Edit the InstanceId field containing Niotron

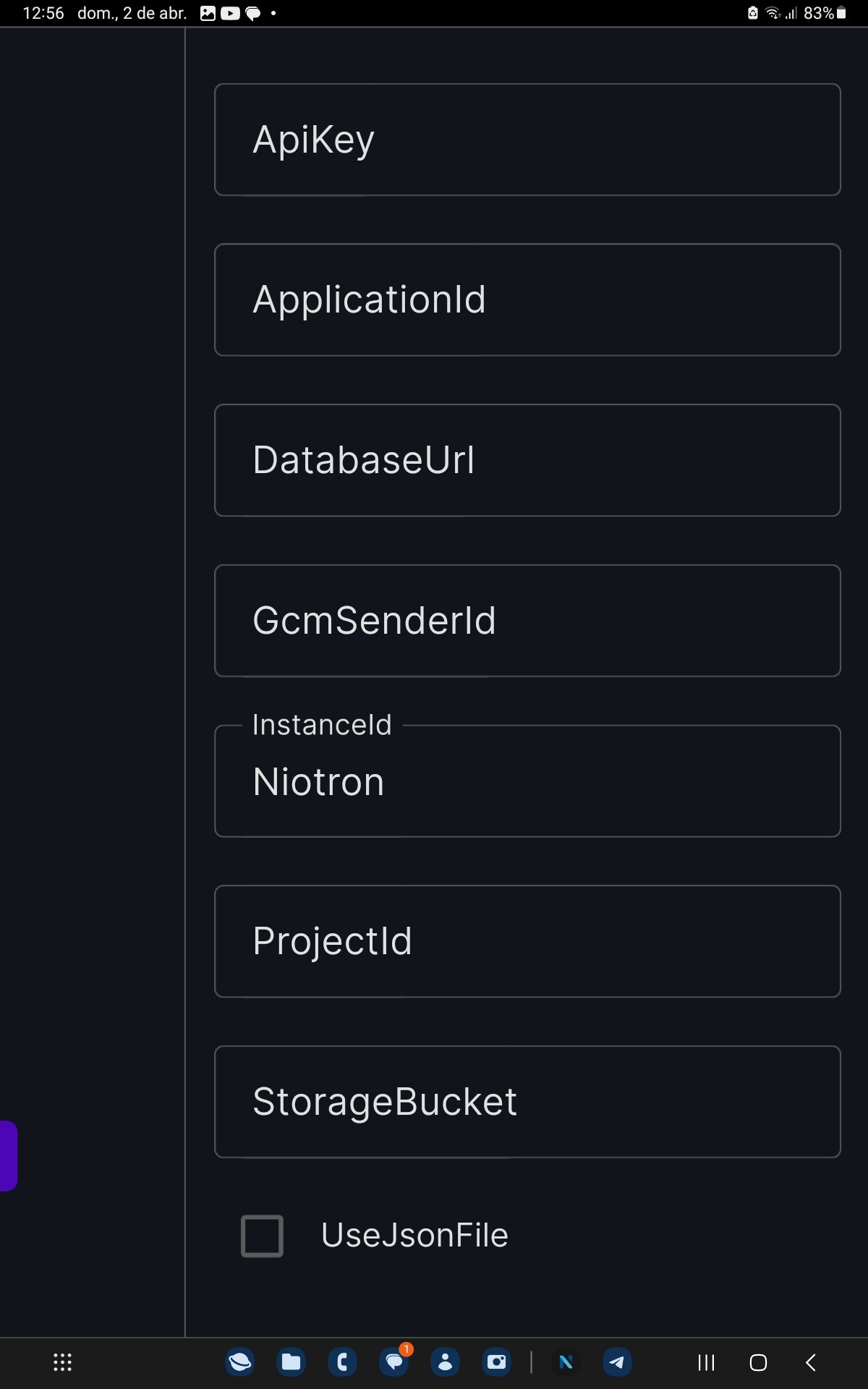click(527, 781)
